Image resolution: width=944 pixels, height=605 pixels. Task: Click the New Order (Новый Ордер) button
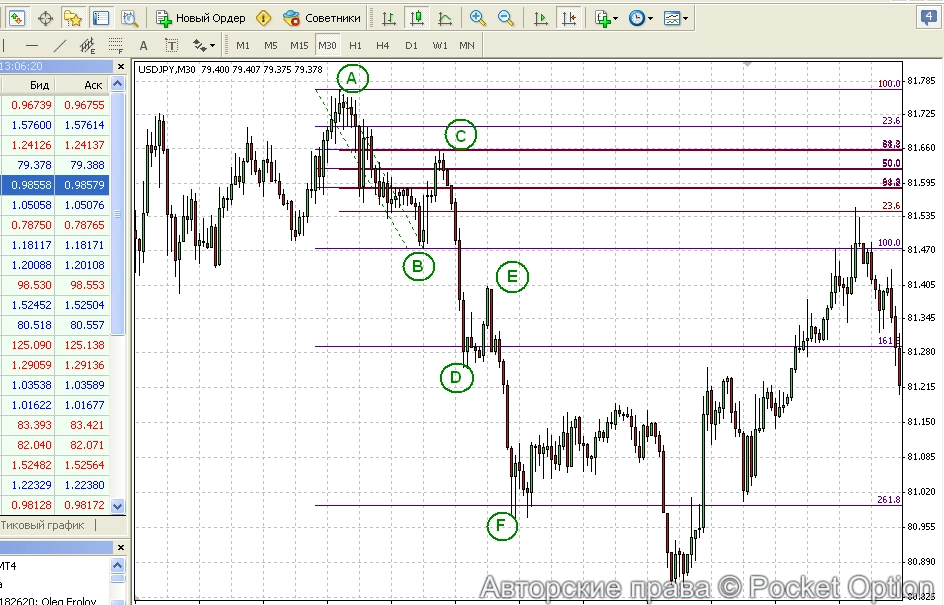[x=201, y=18]
